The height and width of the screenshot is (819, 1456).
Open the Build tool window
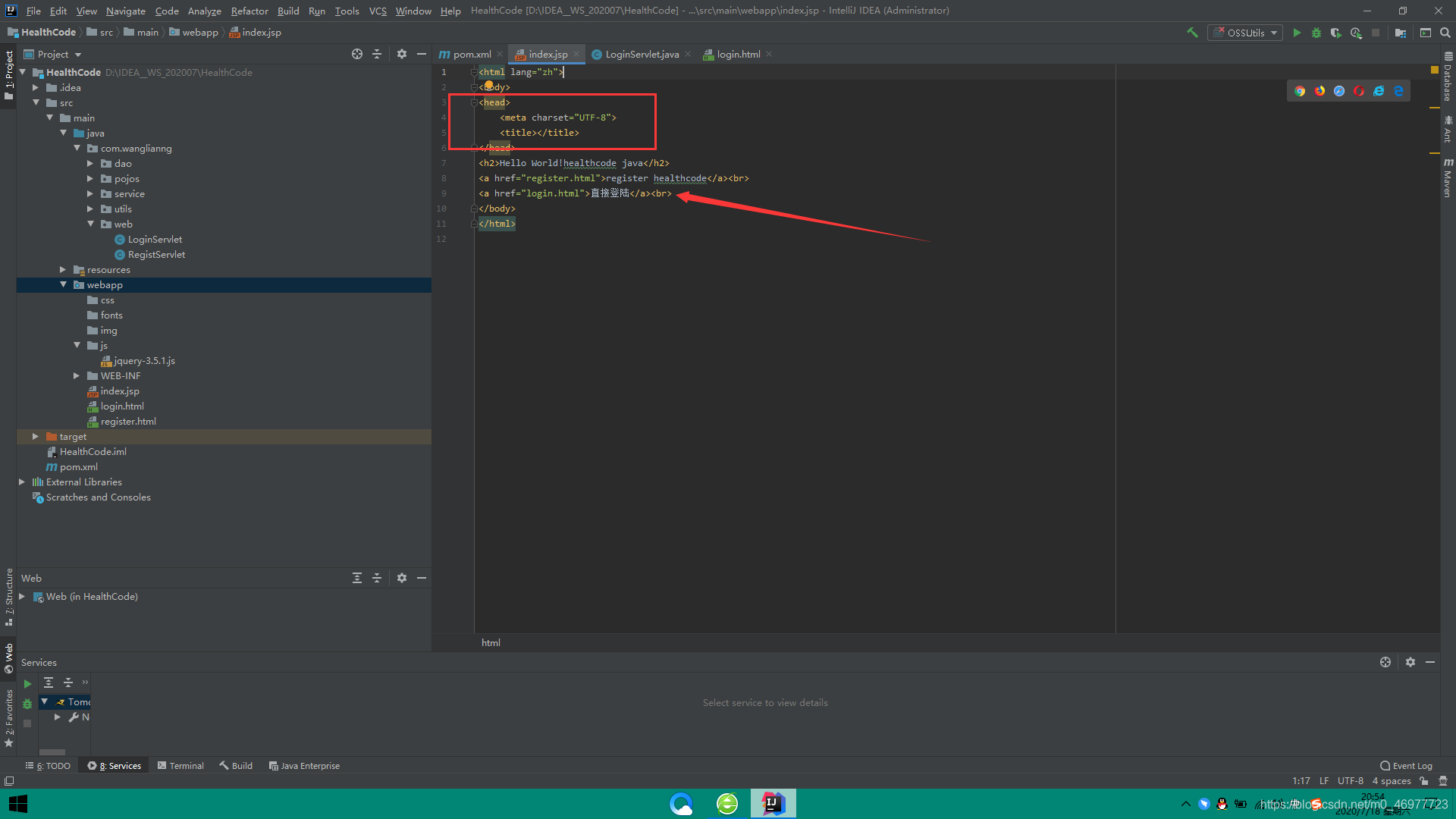coord(236,766)
